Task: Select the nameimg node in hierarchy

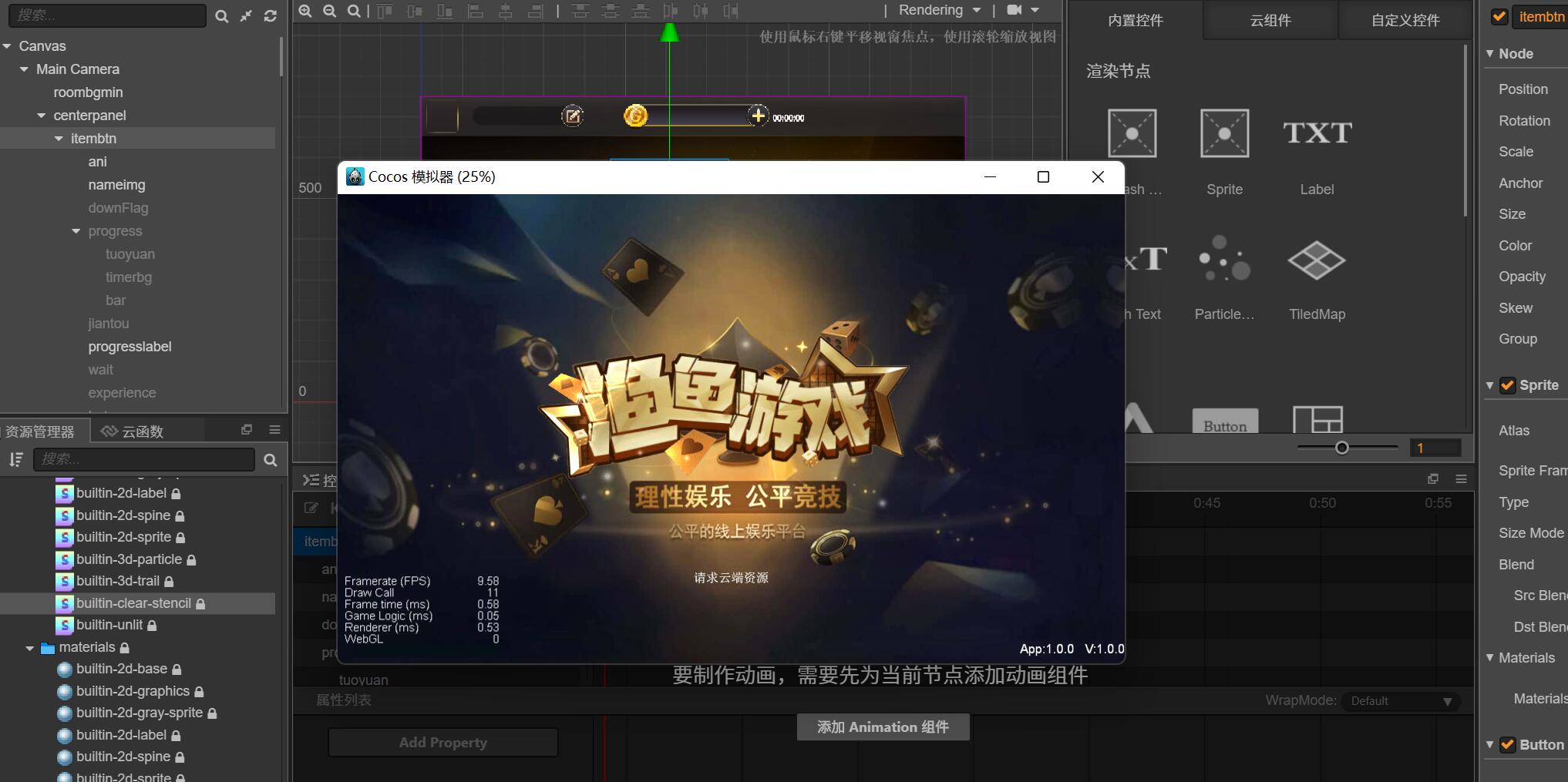Action: coord(116,185)
